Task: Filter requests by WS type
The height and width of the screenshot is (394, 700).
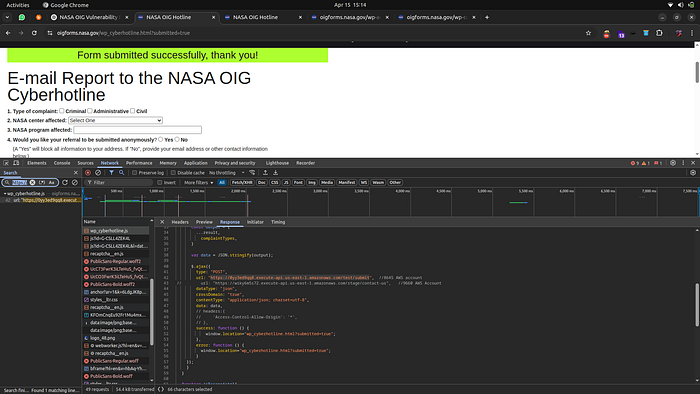Action: (x=364, y=182)
